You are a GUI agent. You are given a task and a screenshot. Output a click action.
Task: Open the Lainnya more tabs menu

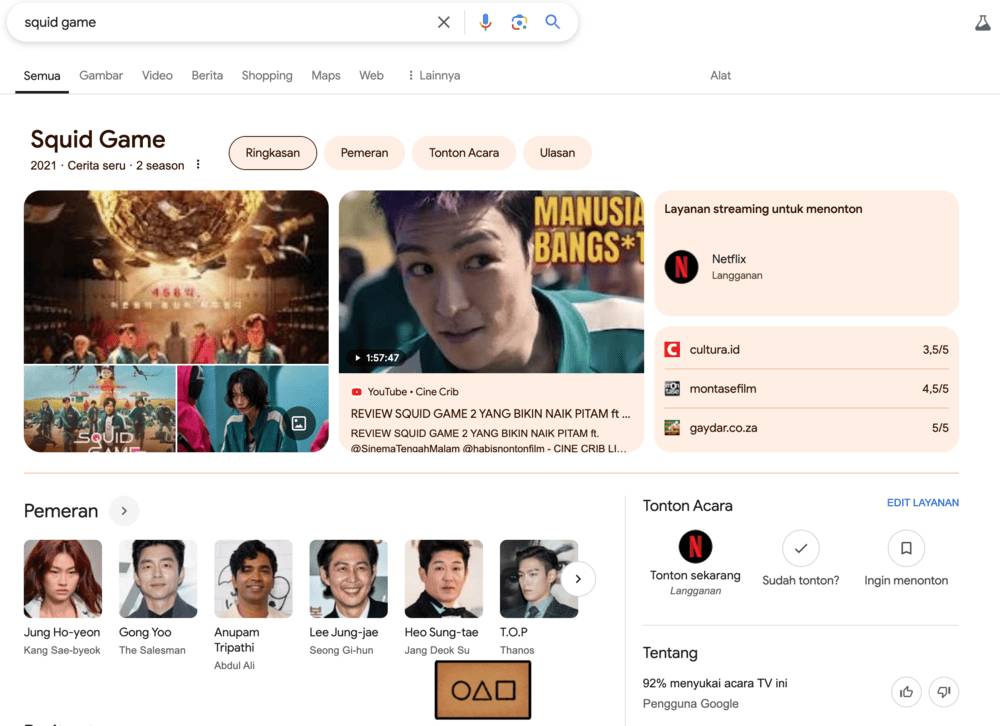point(434,75)
